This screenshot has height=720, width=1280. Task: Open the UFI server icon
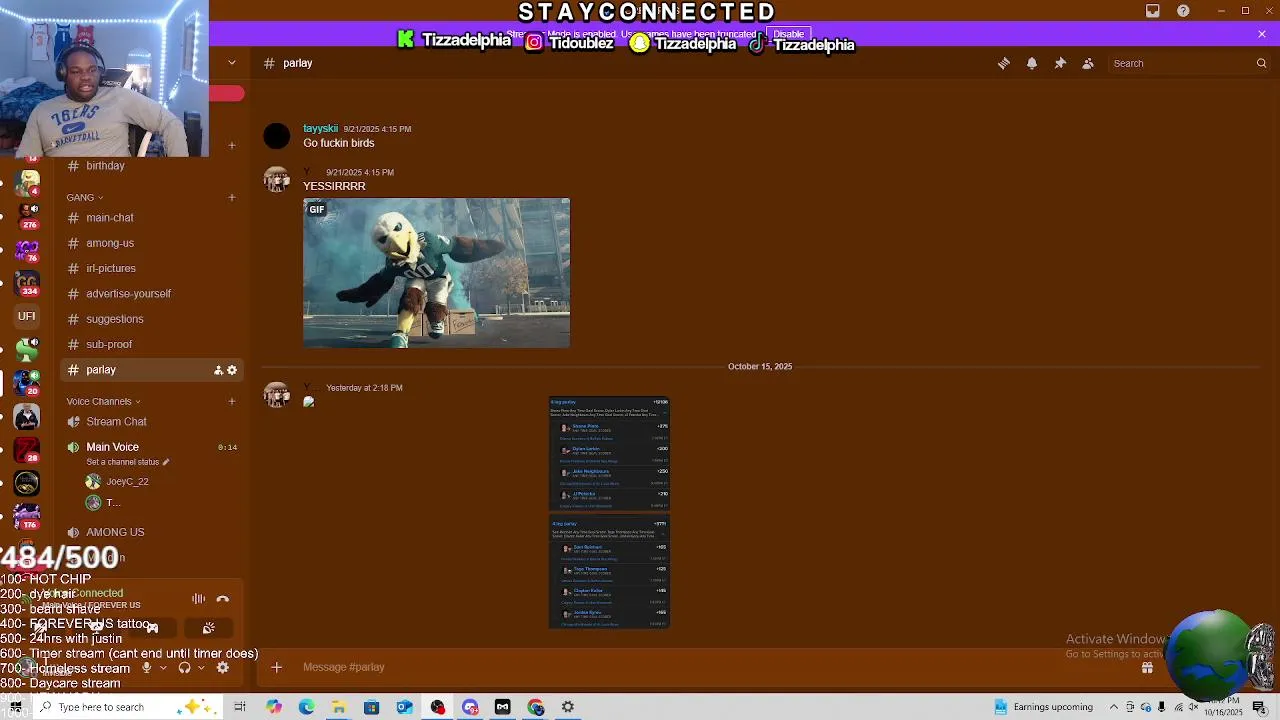(x=27, y=316)
